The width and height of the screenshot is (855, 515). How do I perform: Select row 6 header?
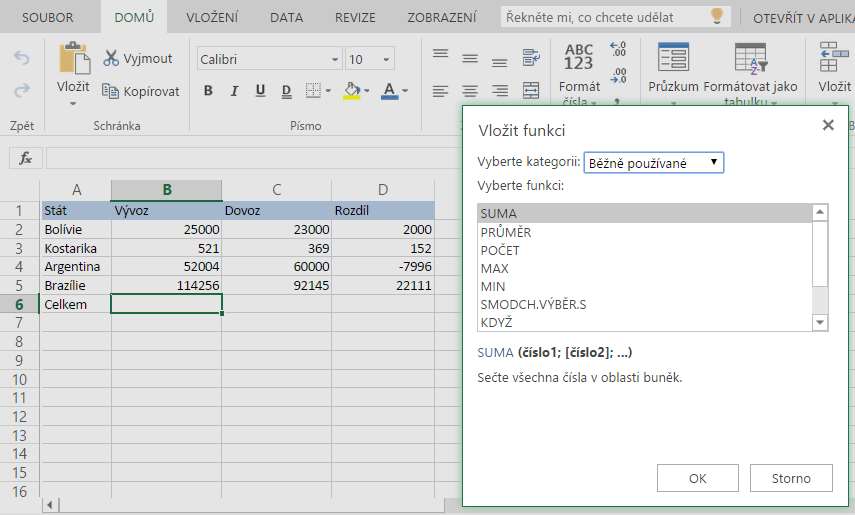click(x=20, y=304)
